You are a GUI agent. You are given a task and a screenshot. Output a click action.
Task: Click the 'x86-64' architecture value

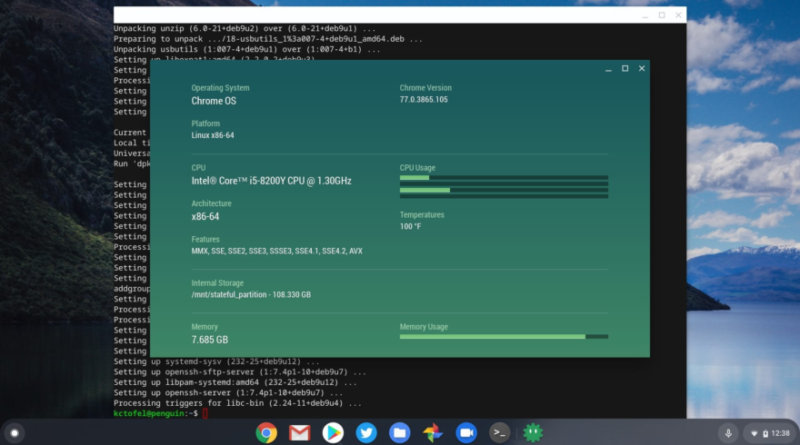pyautogui.click(x=205, y=216)
